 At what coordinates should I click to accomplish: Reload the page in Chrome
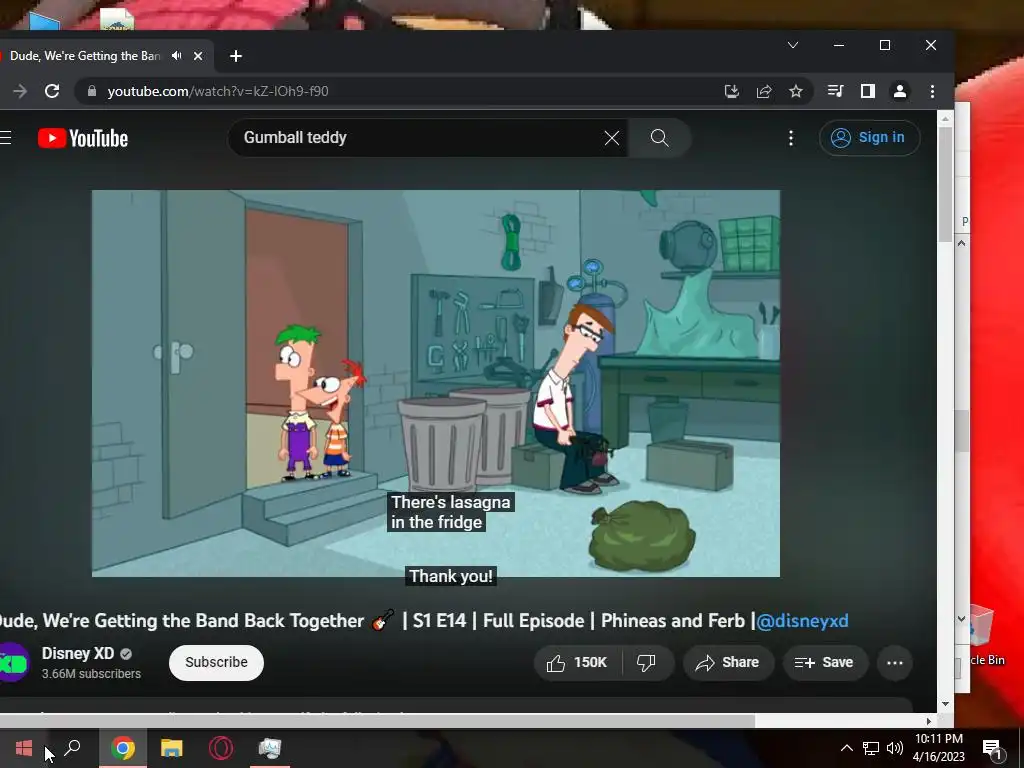coord(52,91)
